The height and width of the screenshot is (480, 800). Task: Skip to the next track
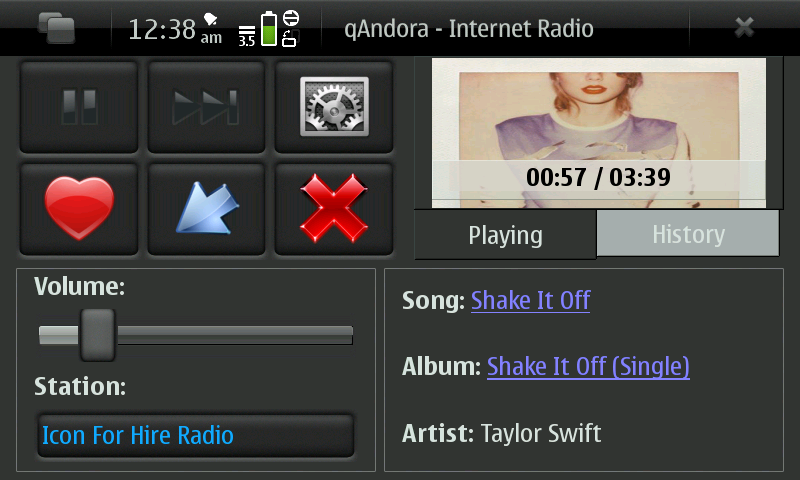pyautogui.click(x=206, y=107)
